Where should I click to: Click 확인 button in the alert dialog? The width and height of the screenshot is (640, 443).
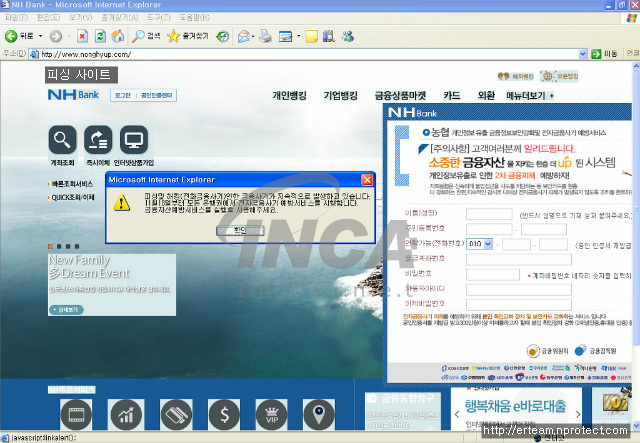coord(240,231)
